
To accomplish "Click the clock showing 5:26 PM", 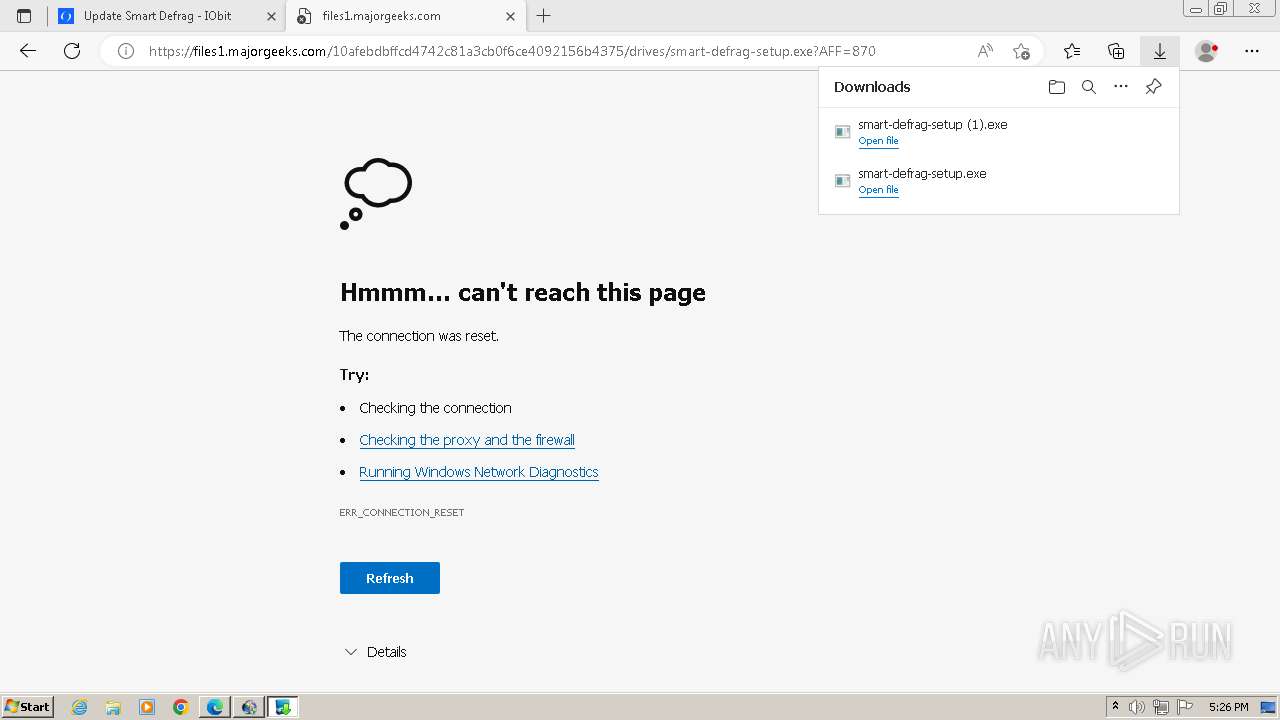I will coord(1228,707).
